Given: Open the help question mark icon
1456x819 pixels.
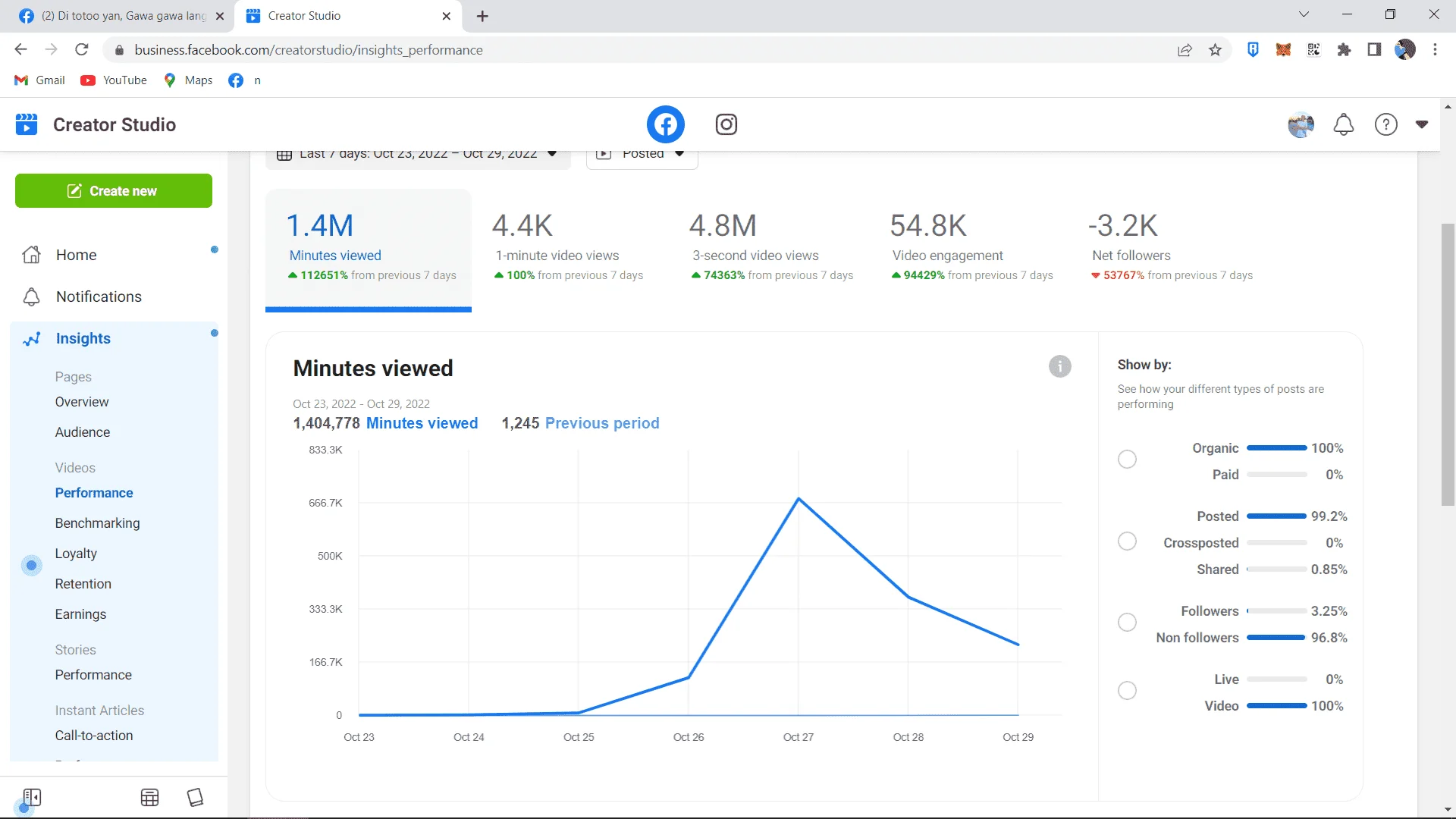Looking at the screenshot, I should [x=1385, y=124].
